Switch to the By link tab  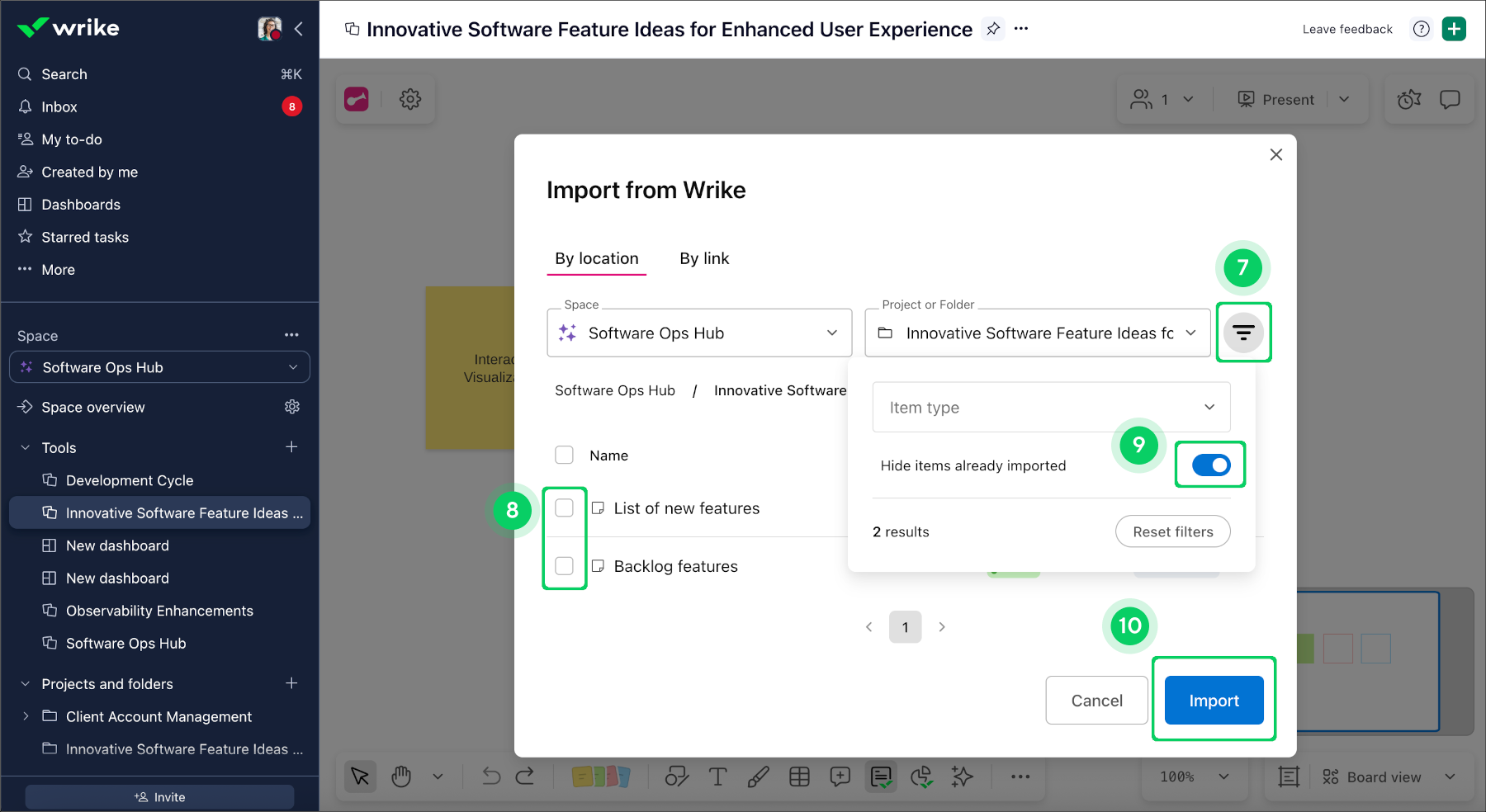(704, 259)
